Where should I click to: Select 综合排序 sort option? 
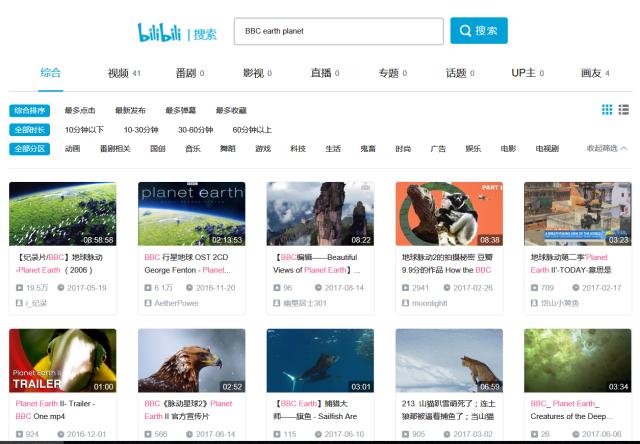29,111
